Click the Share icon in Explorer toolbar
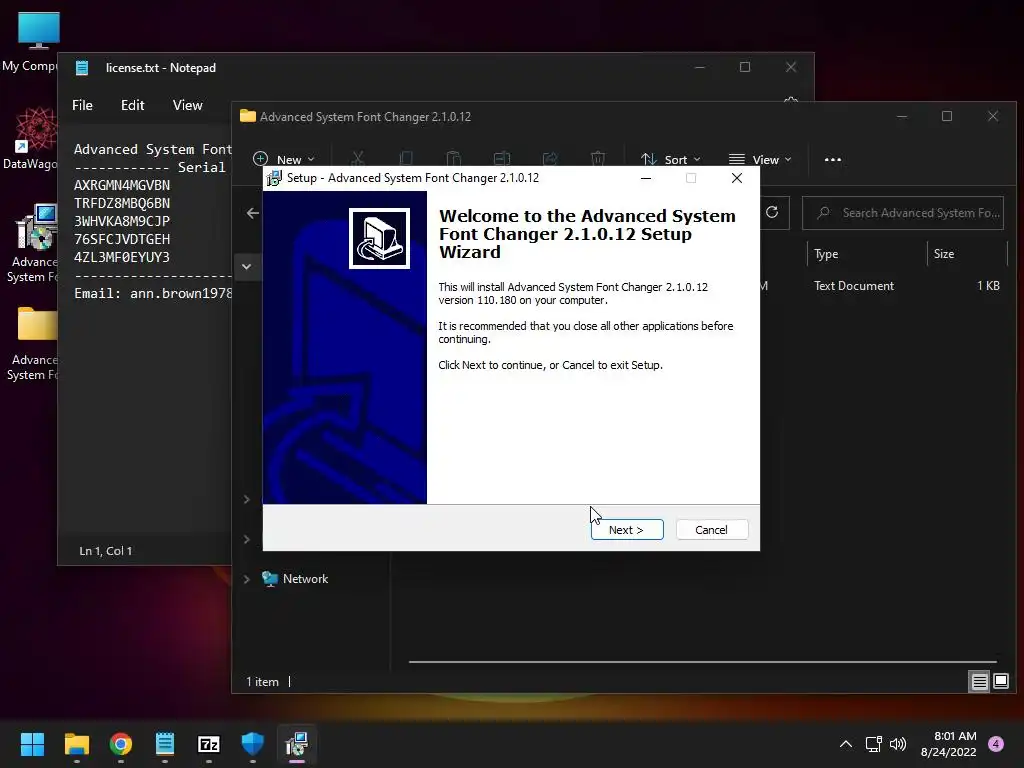 [550, 159]
